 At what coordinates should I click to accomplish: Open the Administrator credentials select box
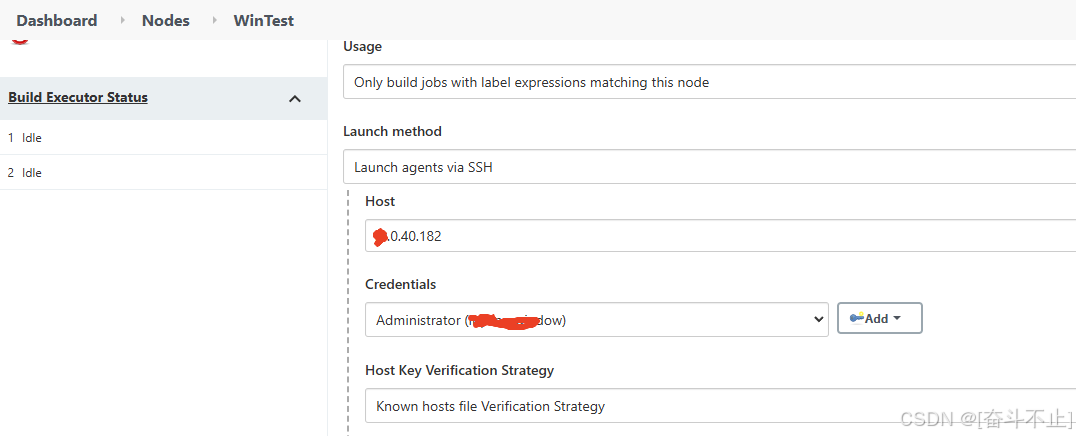[x=596, y=319]
